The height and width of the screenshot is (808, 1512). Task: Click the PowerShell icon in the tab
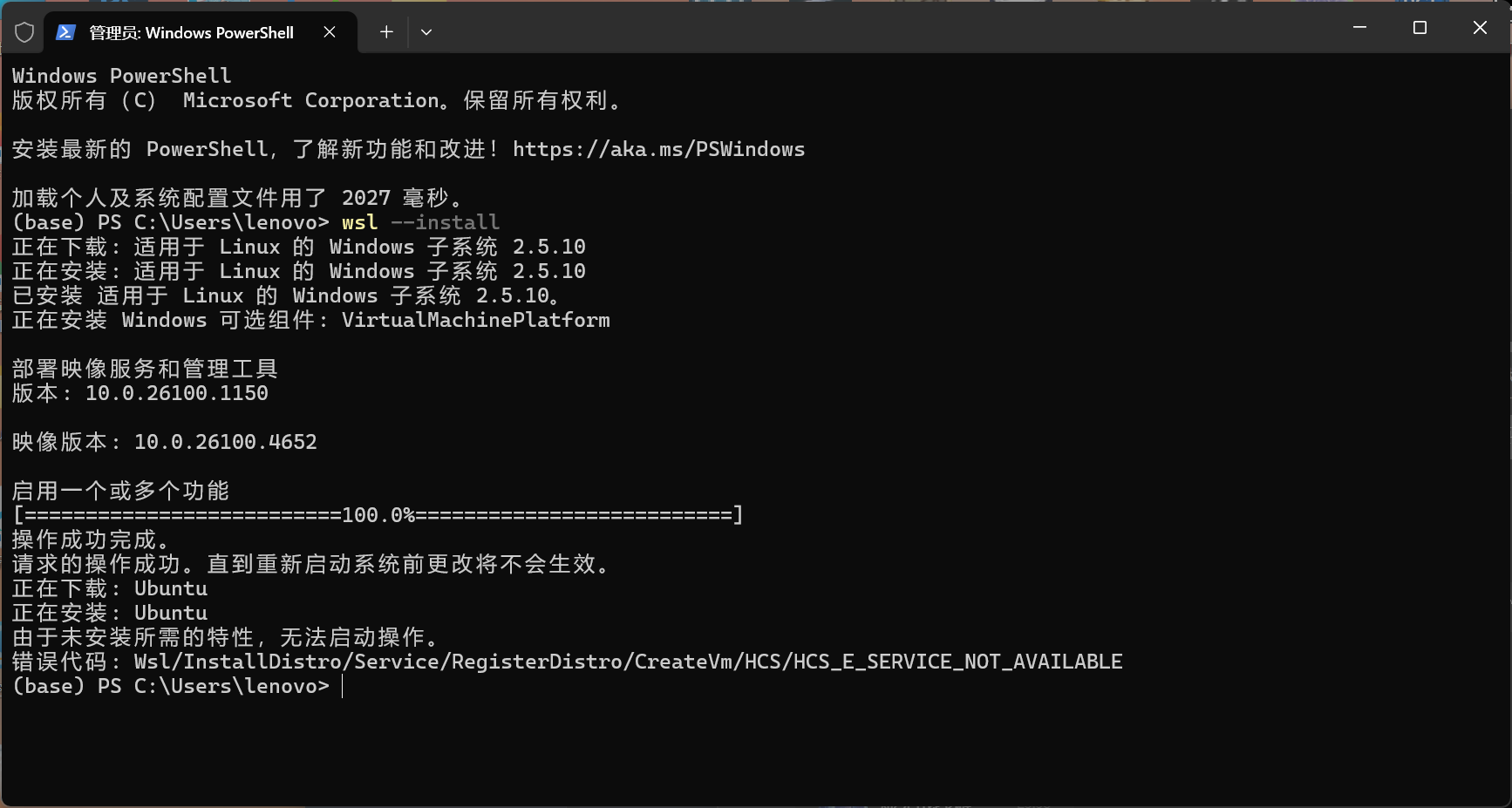tap(65, 32)
